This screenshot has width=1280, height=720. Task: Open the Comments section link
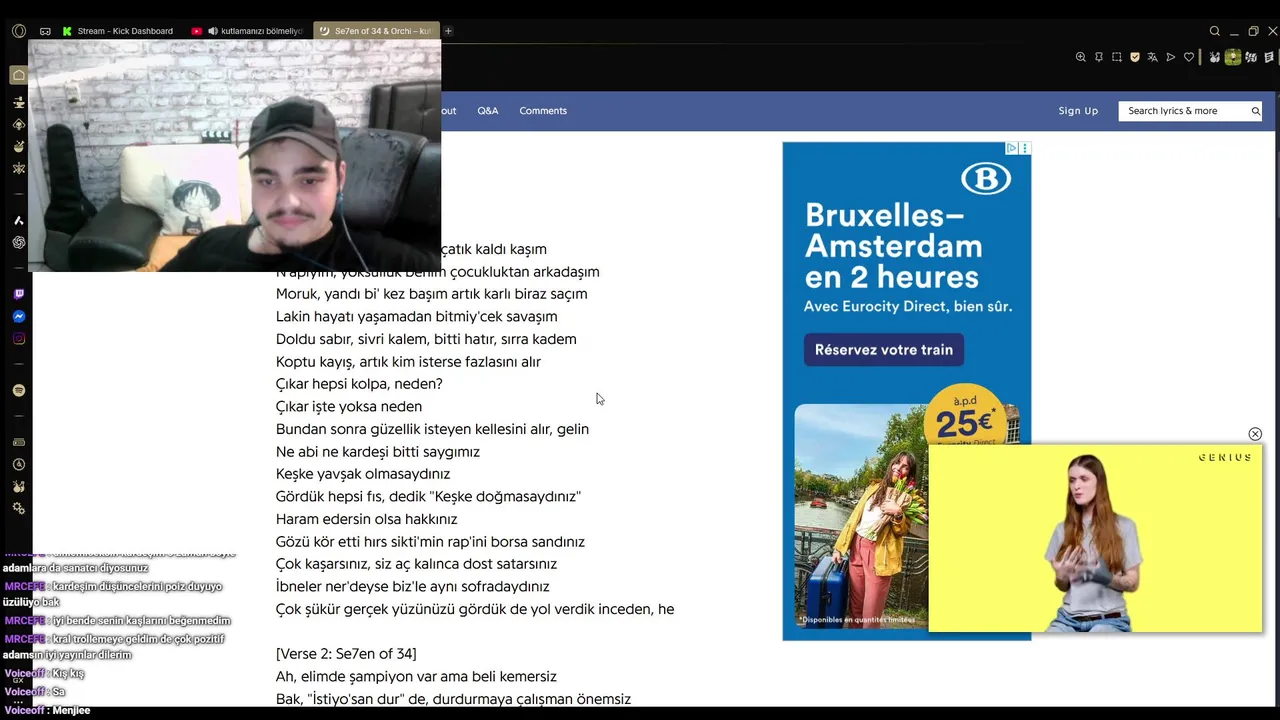(x=543, y=111)
